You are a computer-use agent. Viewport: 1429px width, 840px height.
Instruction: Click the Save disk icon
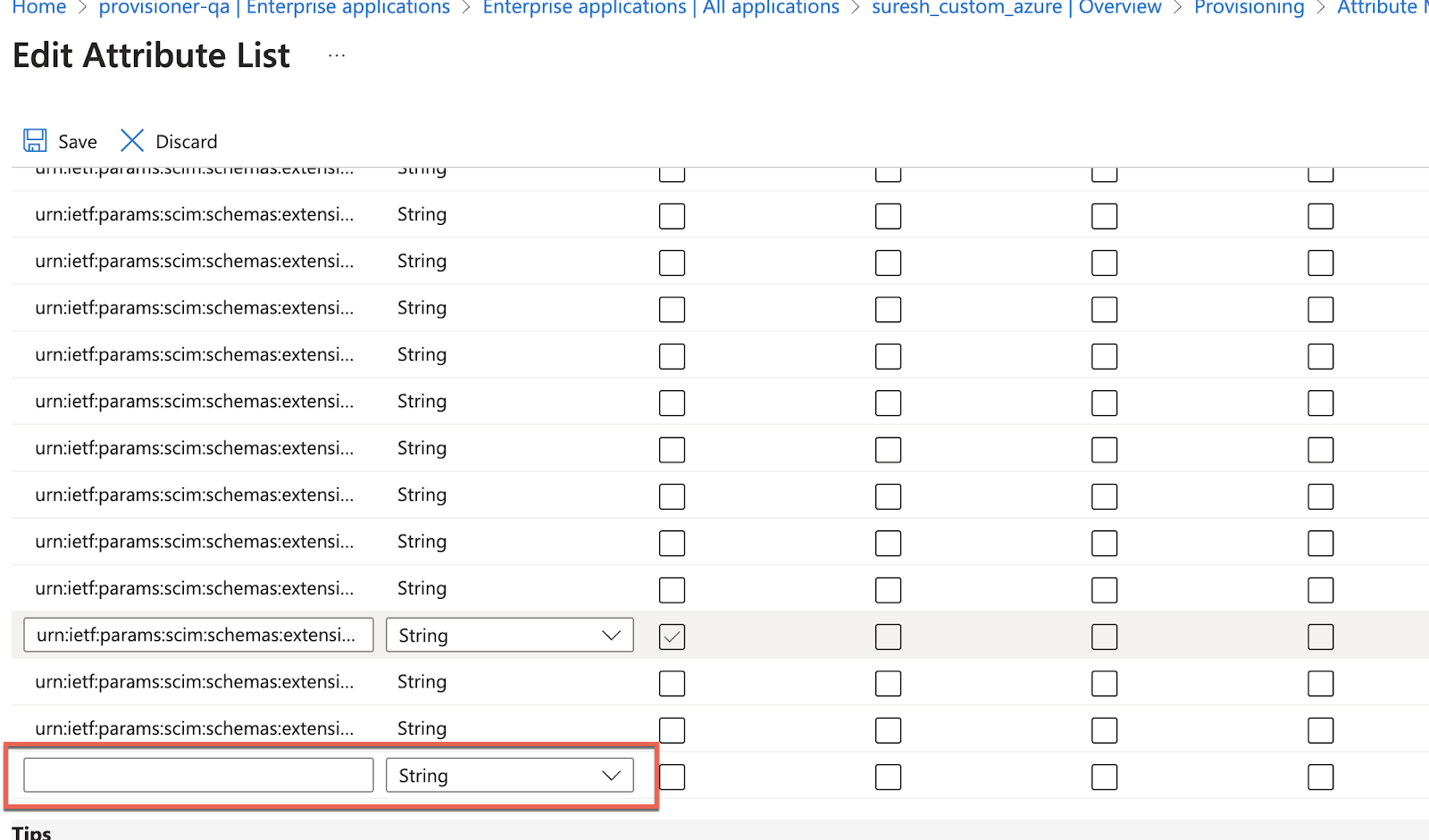pyautogui.click(x=34, y=140)
